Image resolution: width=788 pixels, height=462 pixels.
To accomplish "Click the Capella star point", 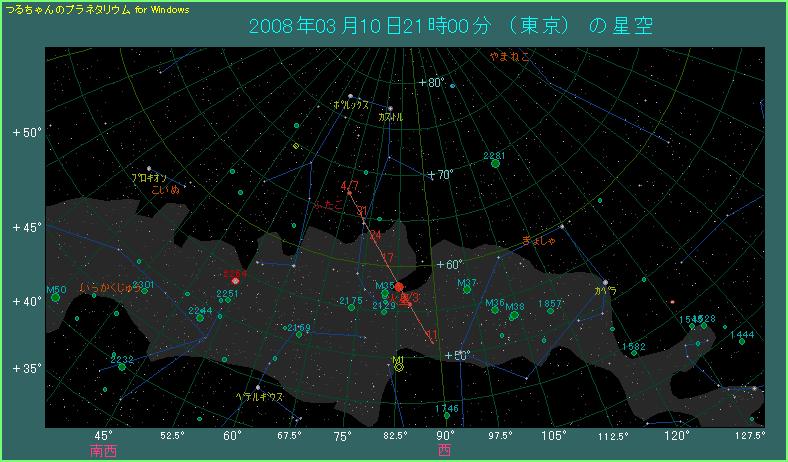I will (x=605, y=283).
